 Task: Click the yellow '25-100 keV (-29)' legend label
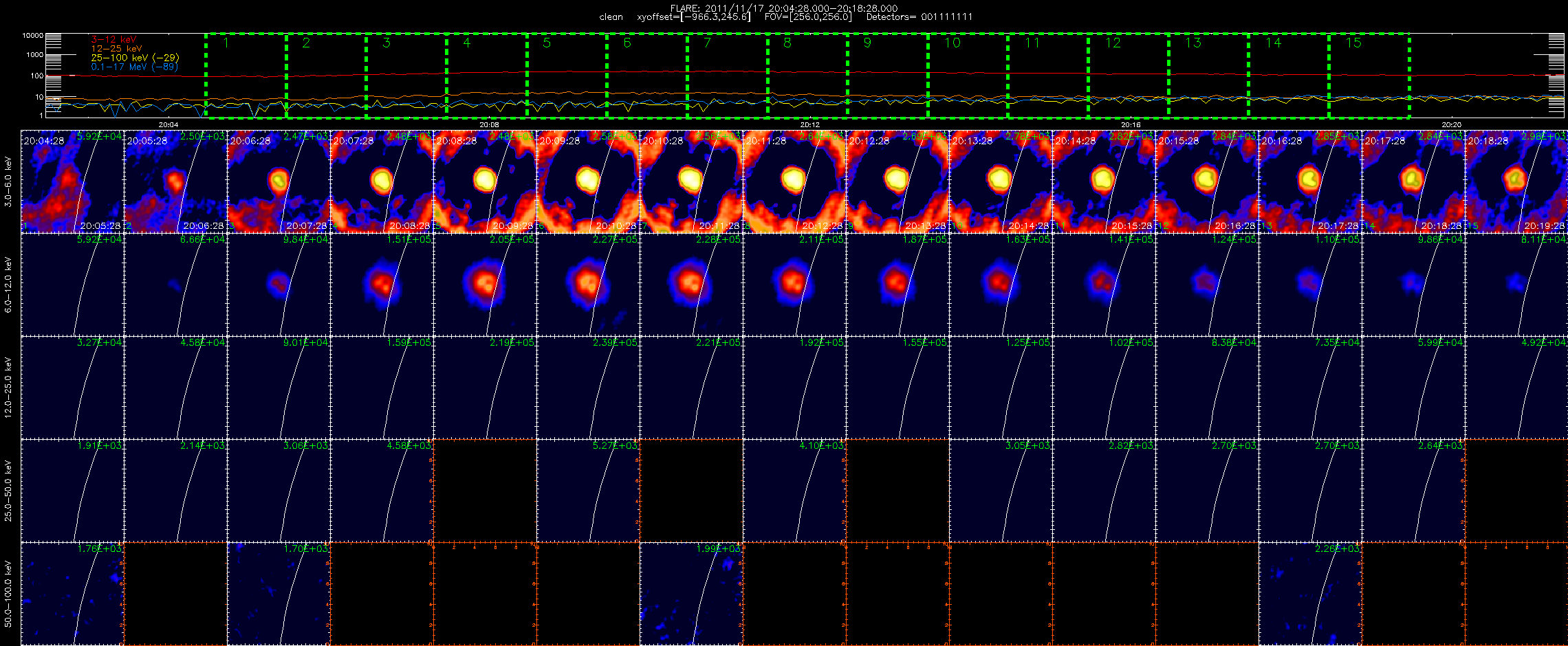click(x=135, y=58)
